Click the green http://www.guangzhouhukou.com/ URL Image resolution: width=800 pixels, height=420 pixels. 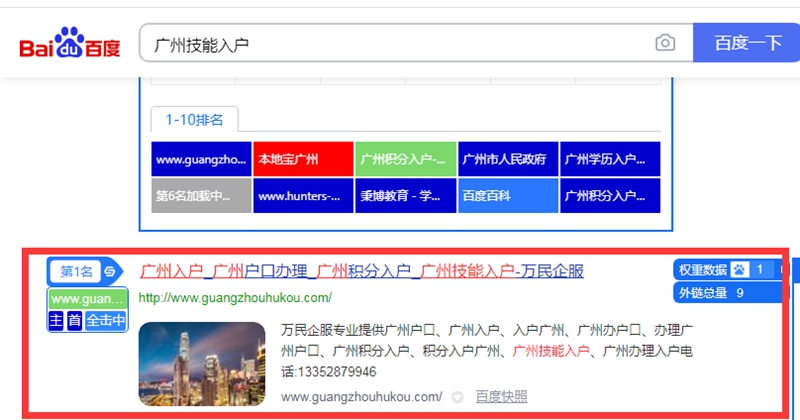(x=235, y=298)
